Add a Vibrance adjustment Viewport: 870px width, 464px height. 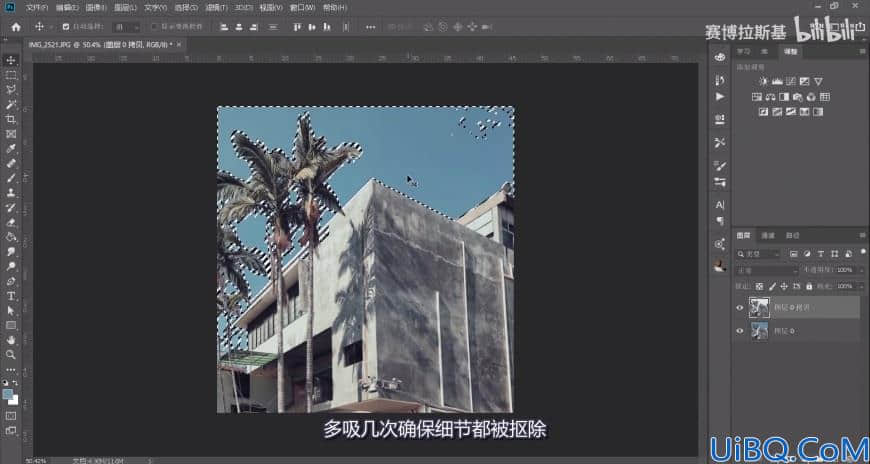(x=818, y=82)
